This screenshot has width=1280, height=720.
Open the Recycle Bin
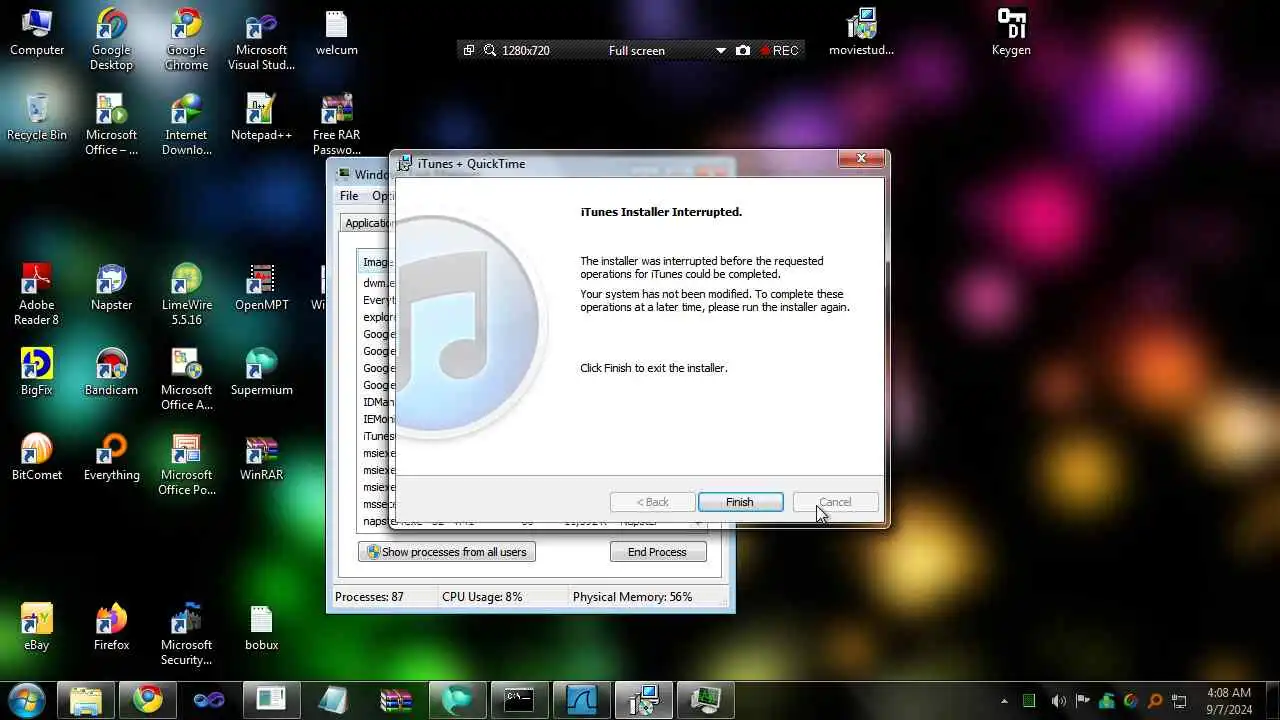point(37,117)
